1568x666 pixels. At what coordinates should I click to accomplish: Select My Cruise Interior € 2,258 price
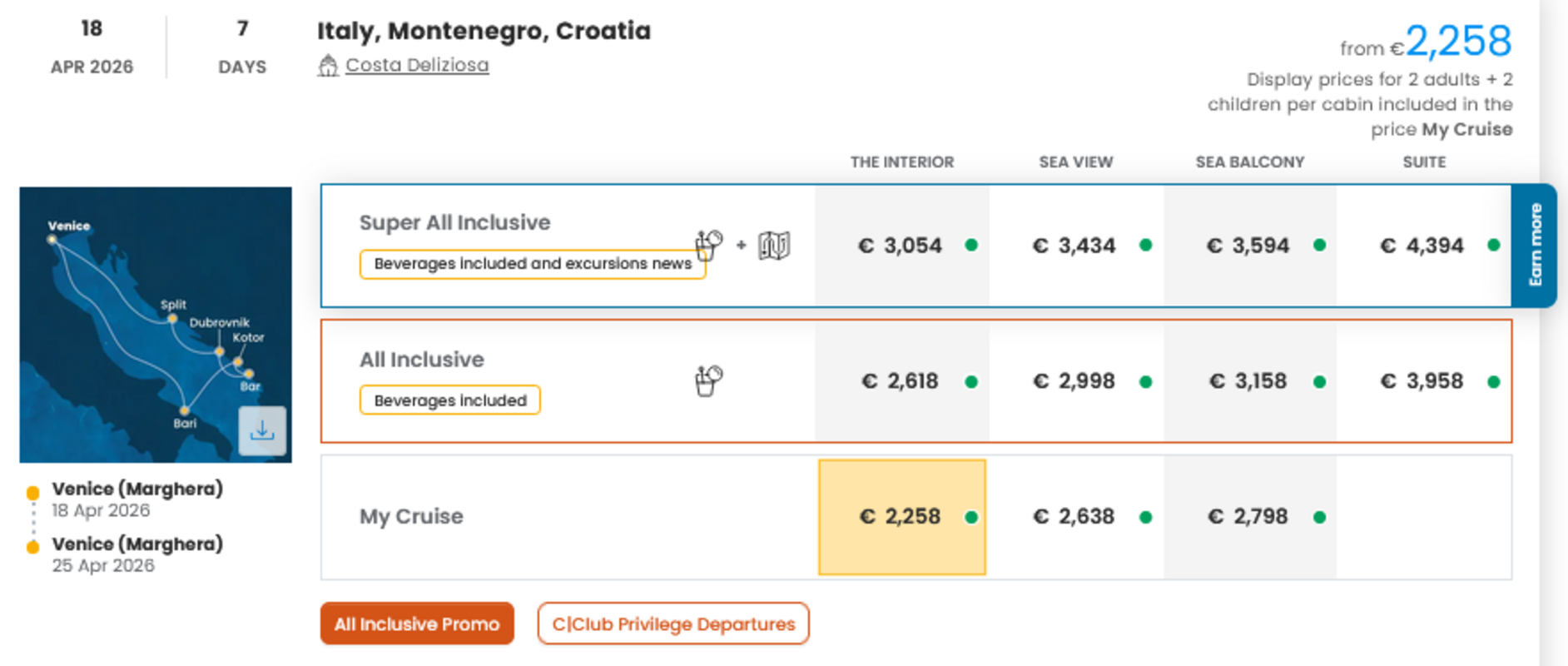click(902, 517)
